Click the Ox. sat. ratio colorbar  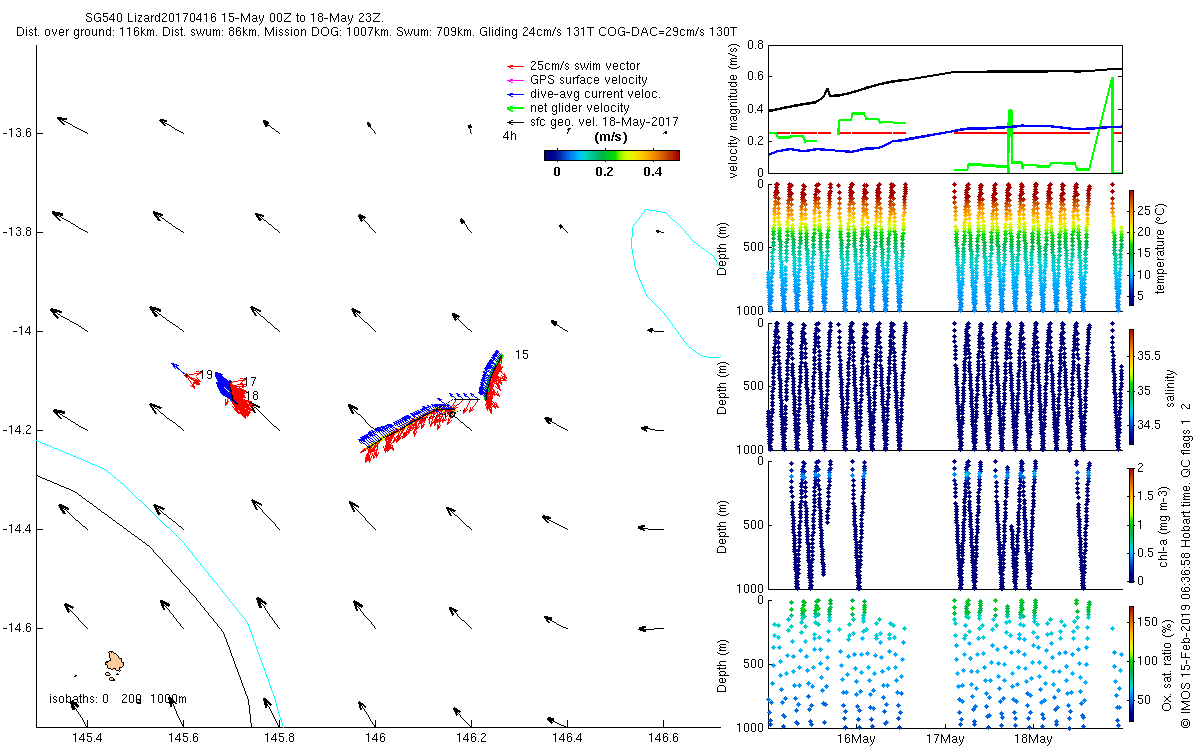[x=1131, y=661]
